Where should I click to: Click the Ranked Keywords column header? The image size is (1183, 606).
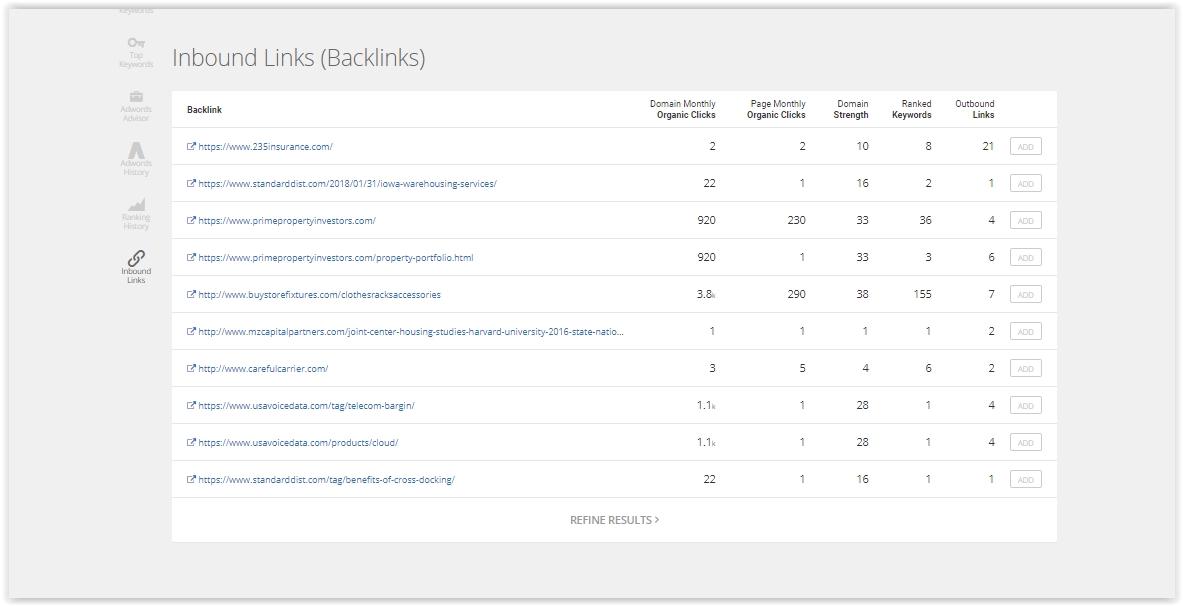[x=911, y=109]
